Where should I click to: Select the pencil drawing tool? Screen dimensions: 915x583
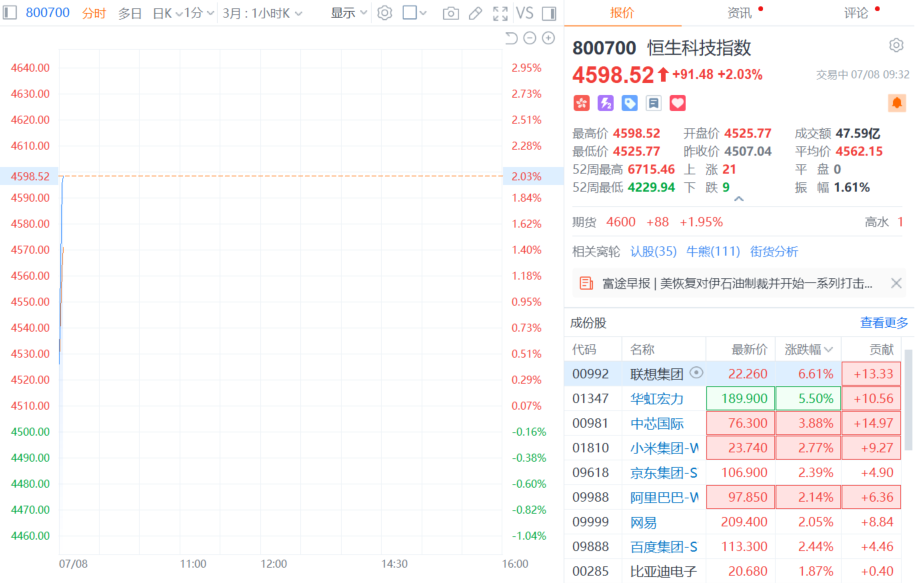tap(476, 13)
